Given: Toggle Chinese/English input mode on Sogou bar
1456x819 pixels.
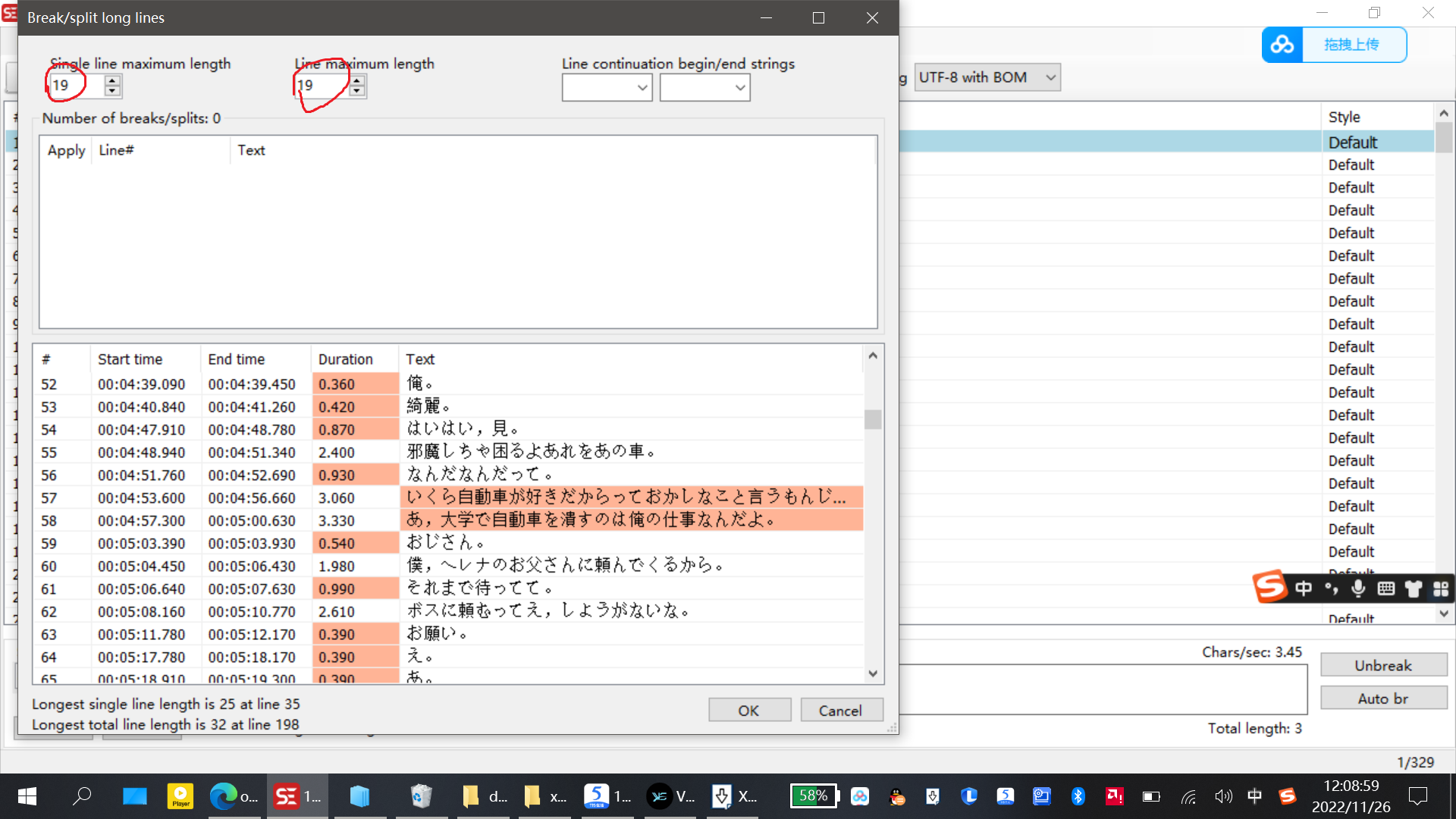Looking at the screenshot, I should click(x=1304, y=588).
